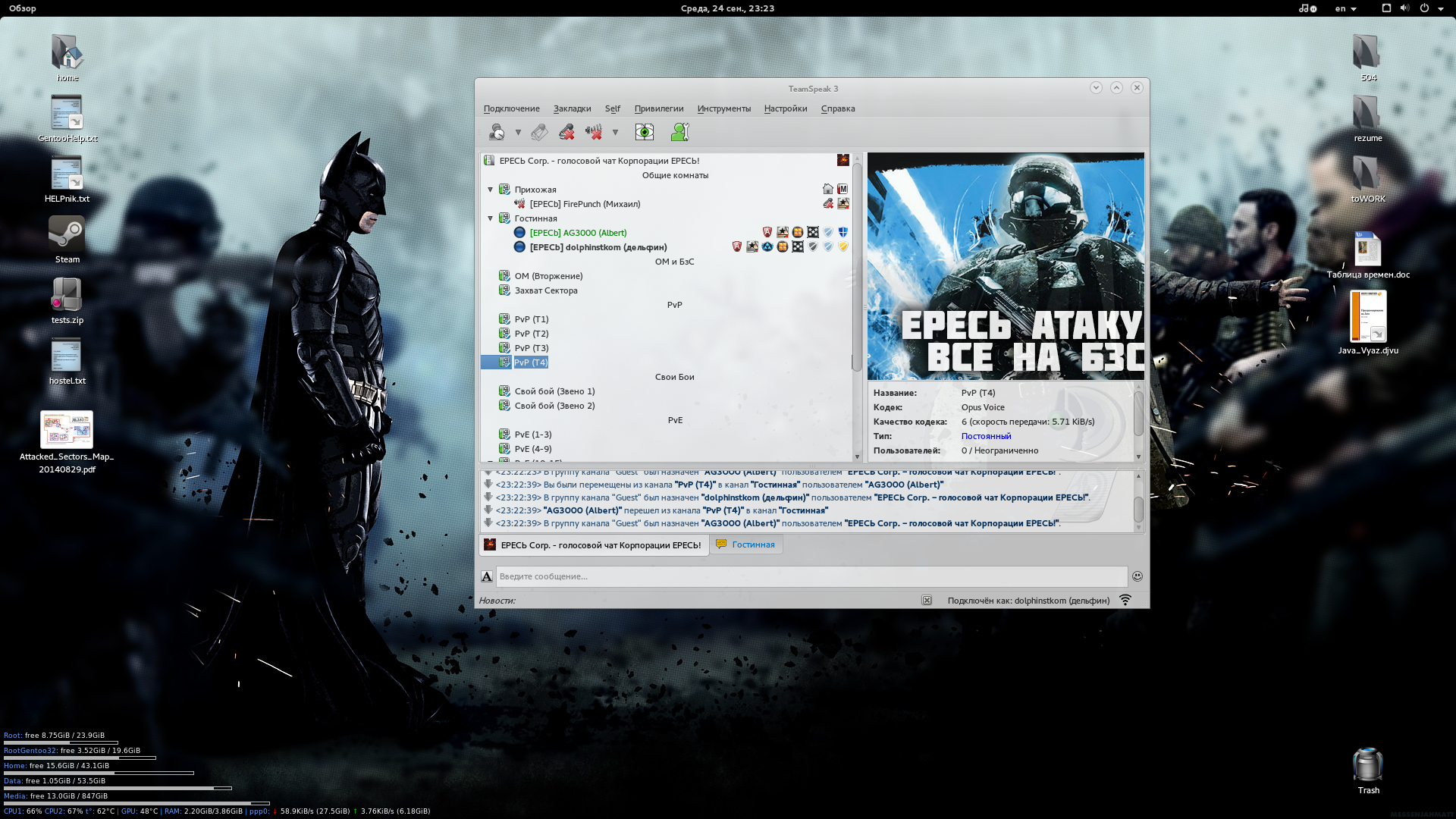Select user [ЕРЕСЬ] dolphinstkom (дельфин)
This screenshot has width=1456, height=819.
[598, 247]
